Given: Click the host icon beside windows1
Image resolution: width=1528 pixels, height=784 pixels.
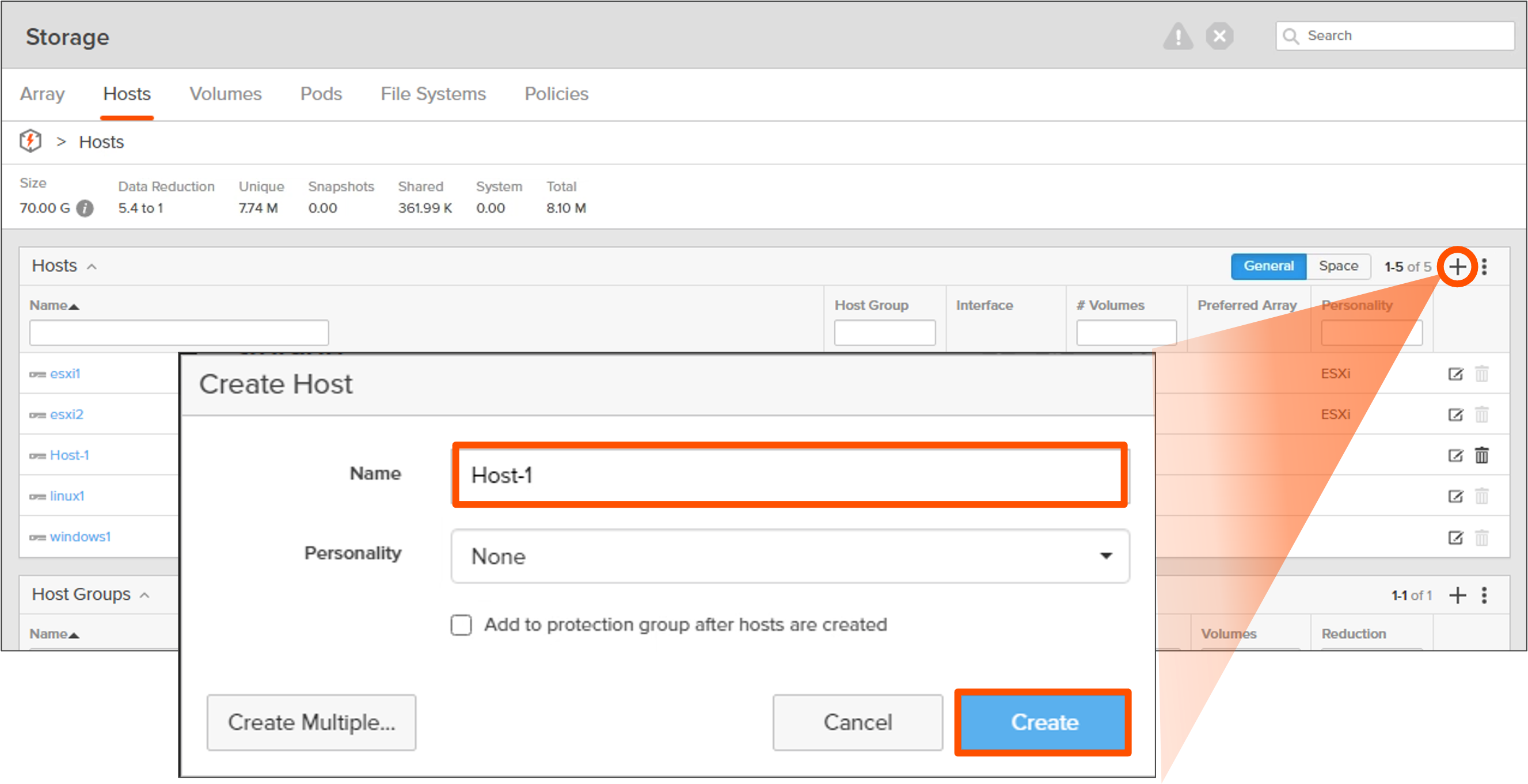Looking at the screenshot, I should coord(37,537).
